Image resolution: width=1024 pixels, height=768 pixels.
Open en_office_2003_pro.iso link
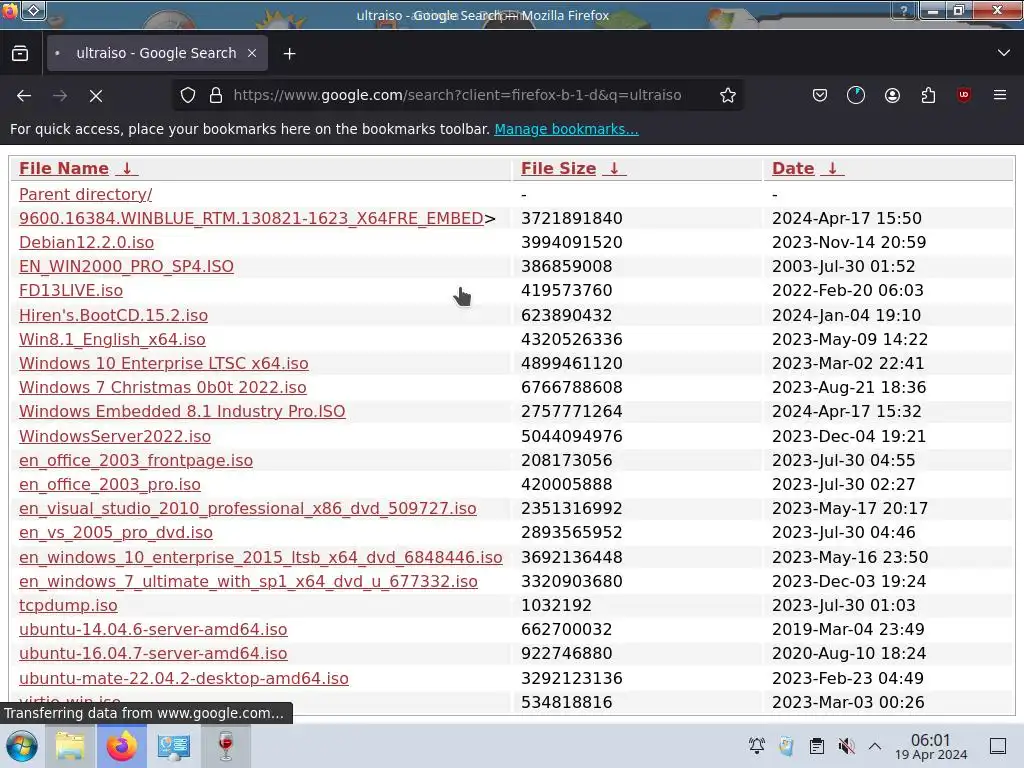(110, 485)
